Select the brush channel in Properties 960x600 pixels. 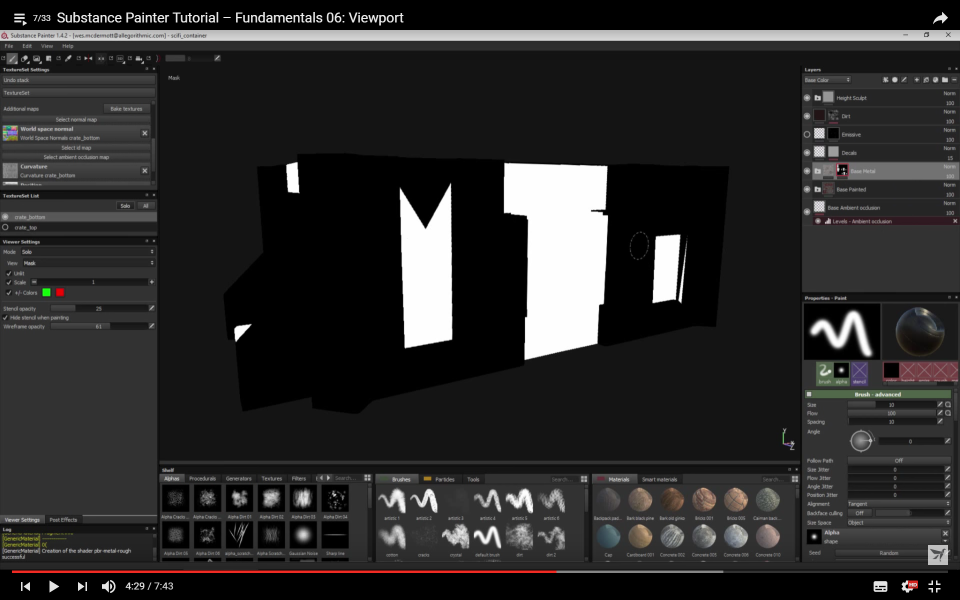825,373
